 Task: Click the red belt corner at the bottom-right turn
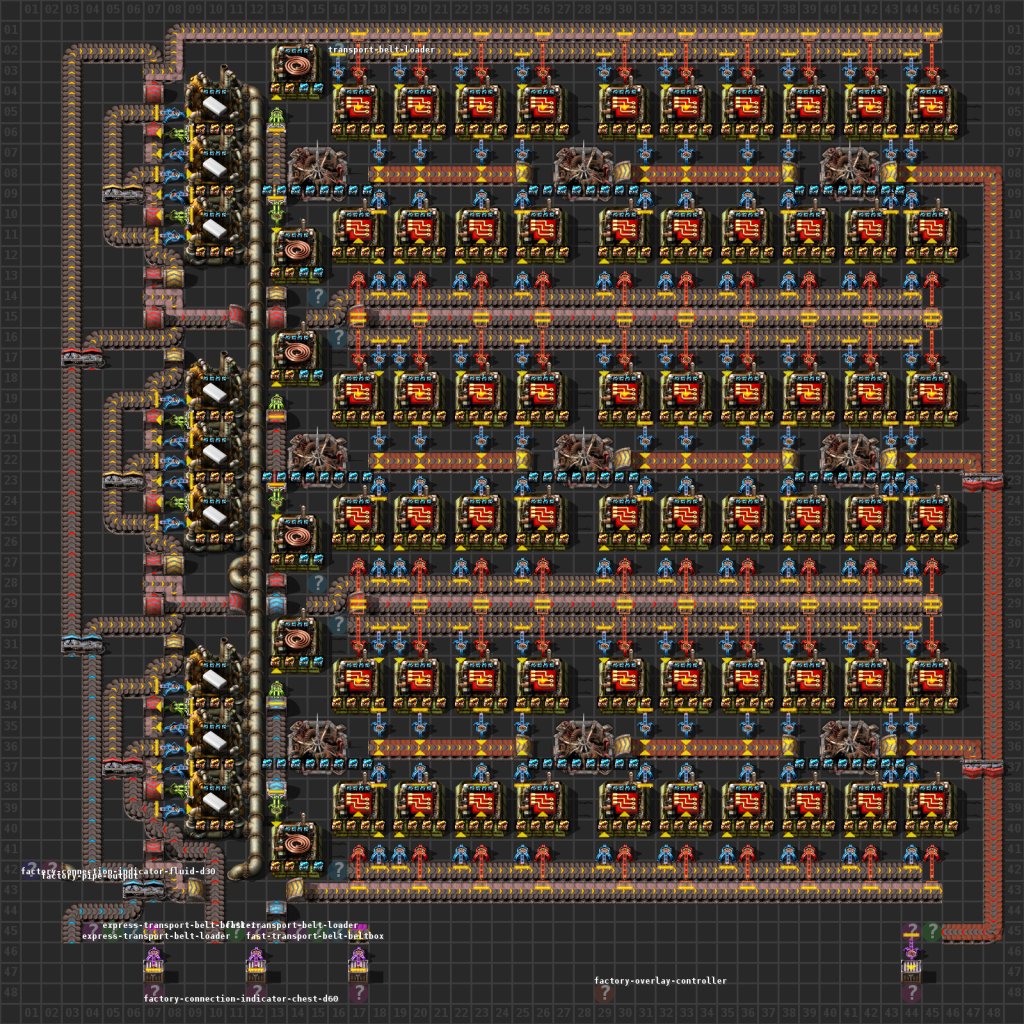(x=993, y=931)
